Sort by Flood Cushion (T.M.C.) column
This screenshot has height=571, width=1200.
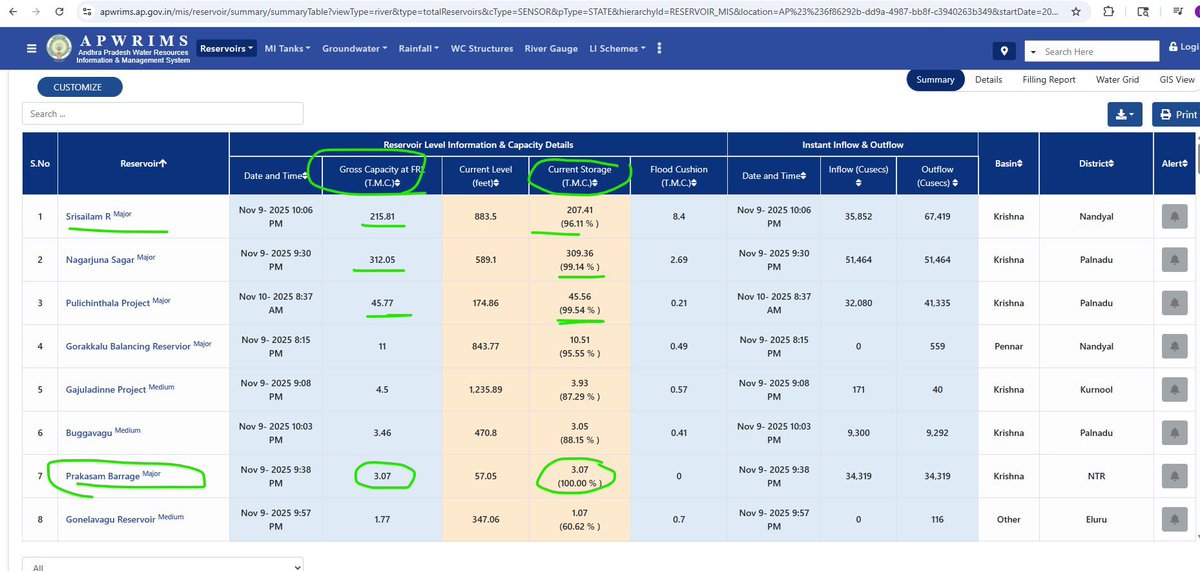coord(677,176)
